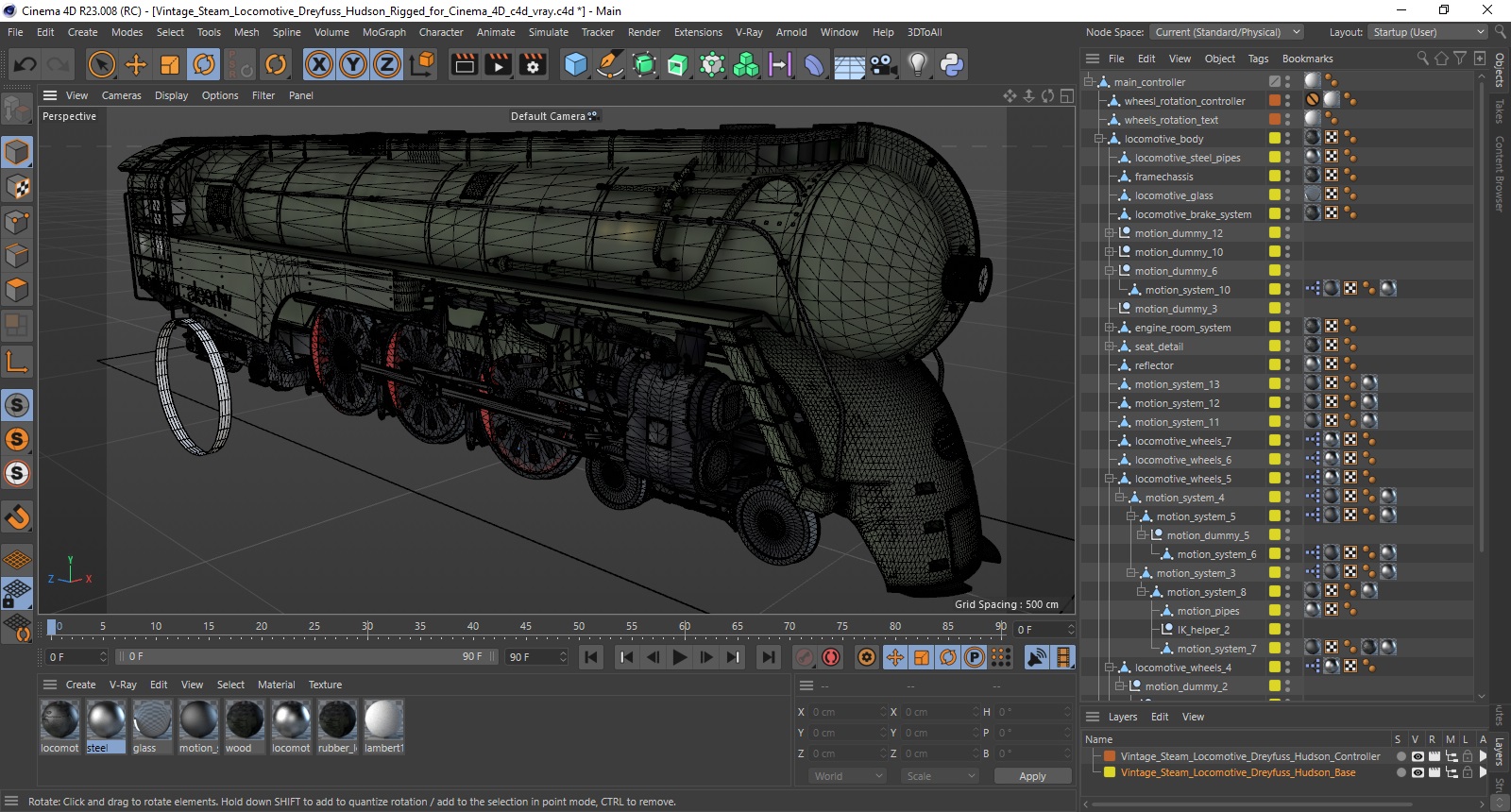This screenshot has width=1511, height=812.
Task: Click the Undo arrow icon
Action: [25, 64]
